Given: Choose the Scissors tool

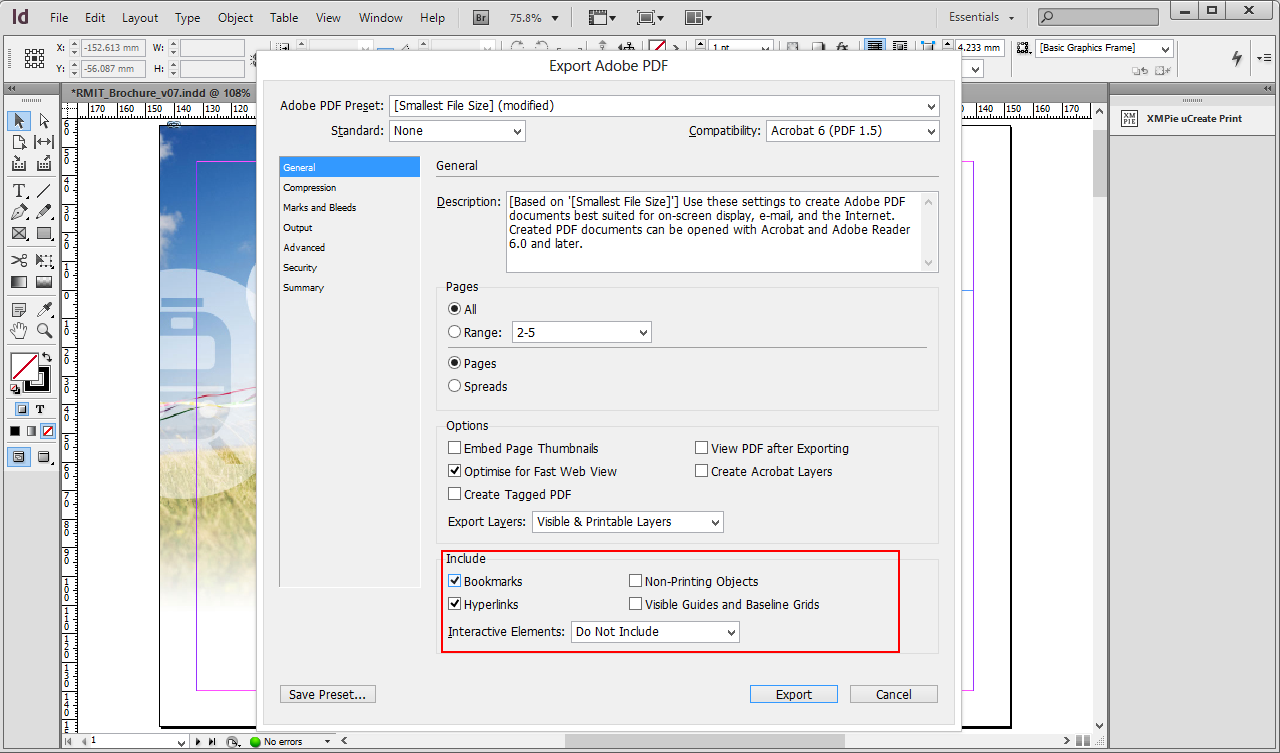Looking at the screenshot, I should pyautogui.click(x=18, y=261).
